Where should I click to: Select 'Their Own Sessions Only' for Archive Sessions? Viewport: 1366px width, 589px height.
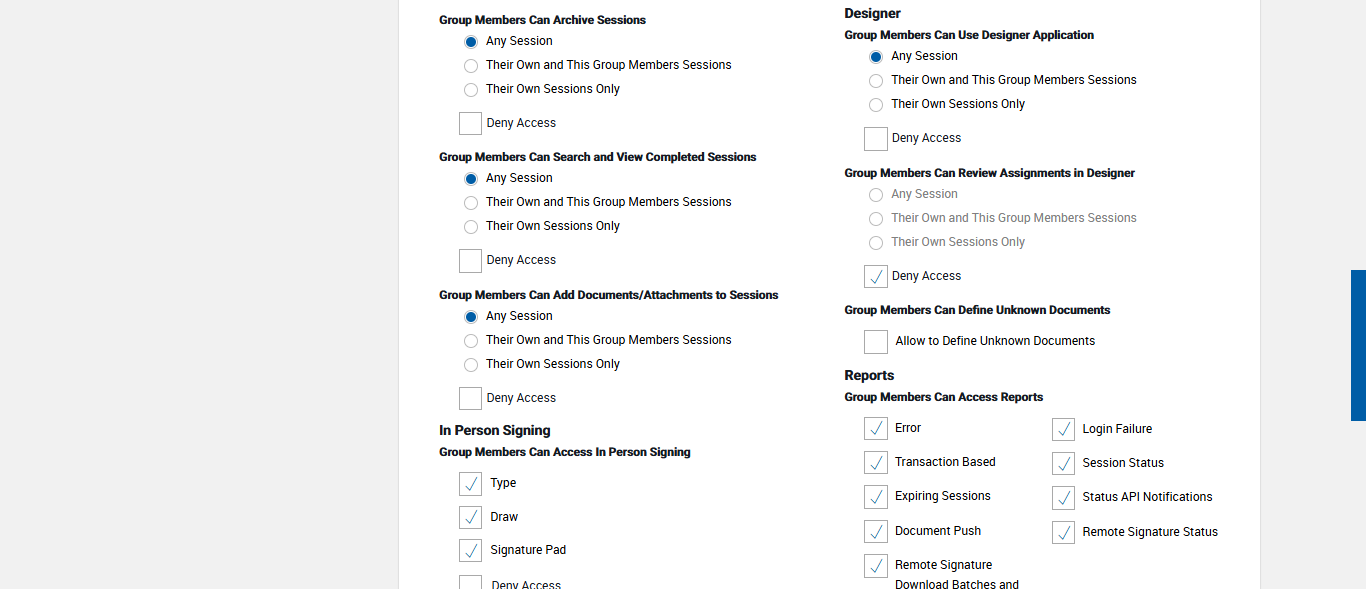(x=471, y=90)
